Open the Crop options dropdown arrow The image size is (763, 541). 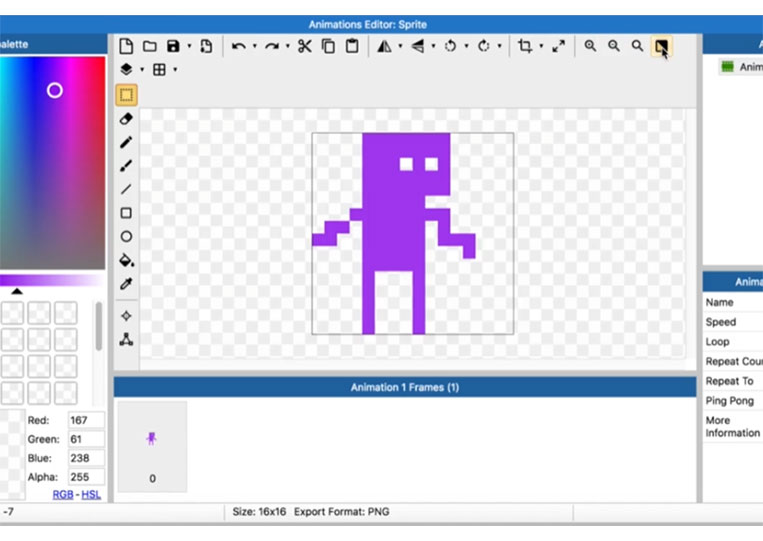click(541, 46)
